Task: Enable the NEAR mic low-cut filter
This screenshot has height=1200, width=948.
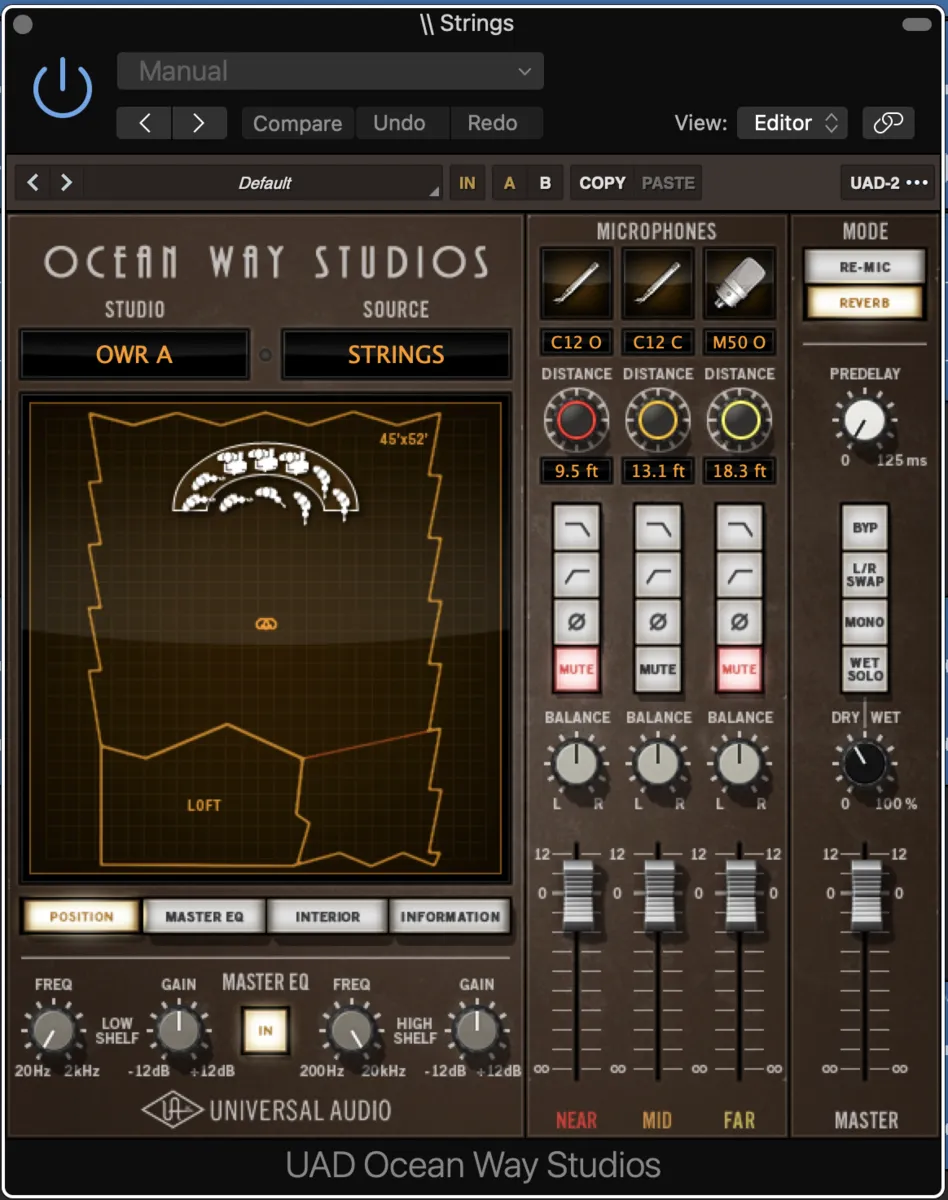Action: click(x=576, y=575)
